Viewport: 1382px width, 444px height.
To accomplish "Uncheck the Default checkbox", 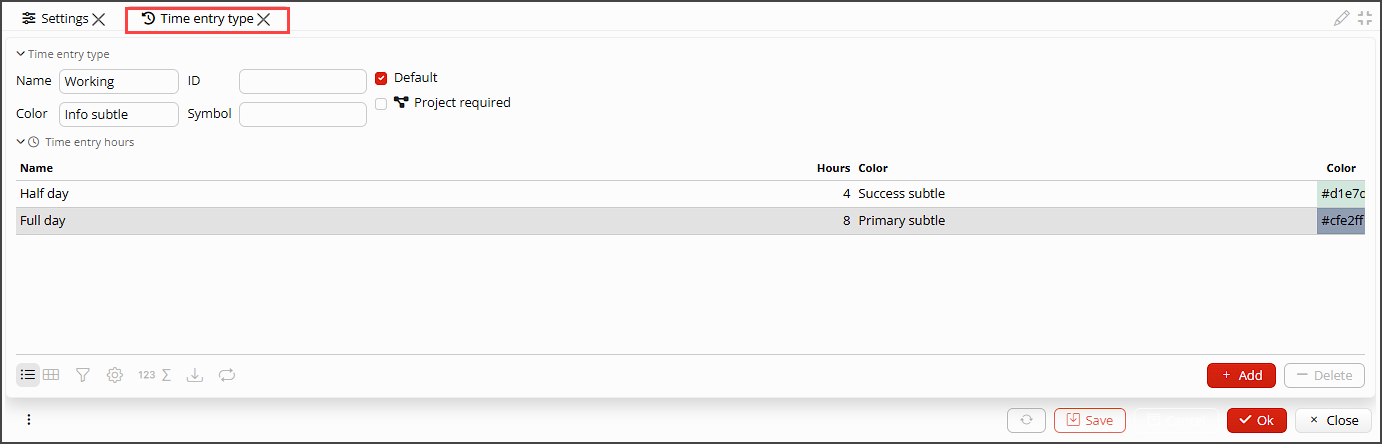I will (x=381, y=78).
